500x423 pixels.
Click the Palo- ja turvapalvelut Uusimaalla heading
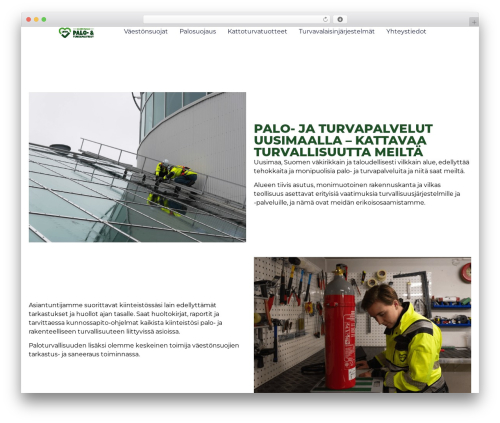pyautogui.click(x=343, y=140)
